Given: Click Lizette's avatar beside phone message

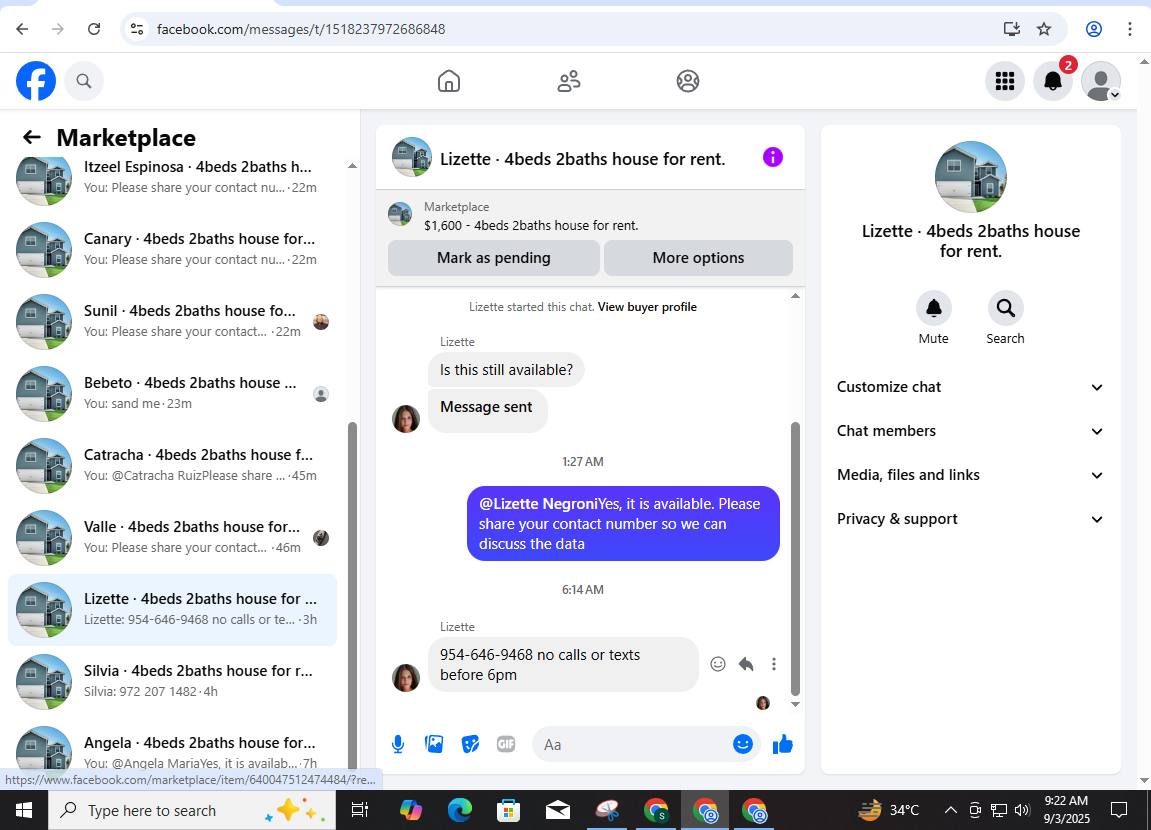Looking at the screenshot, I should (406, 678).
